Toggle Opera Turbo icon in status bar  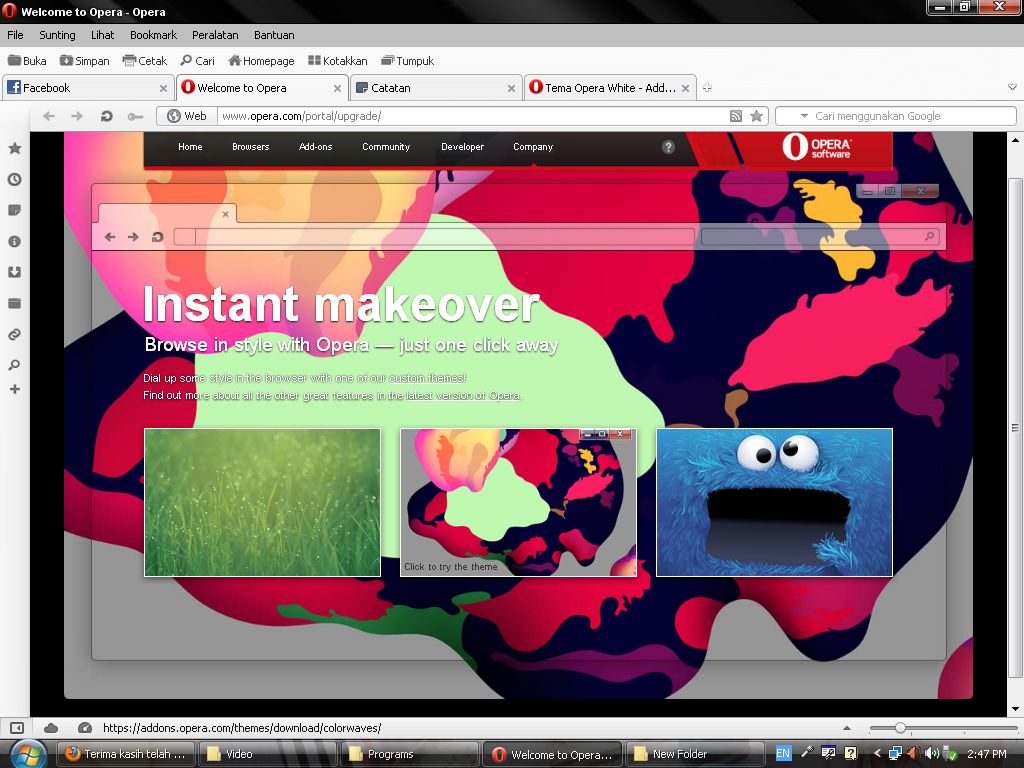pos(84,728)
